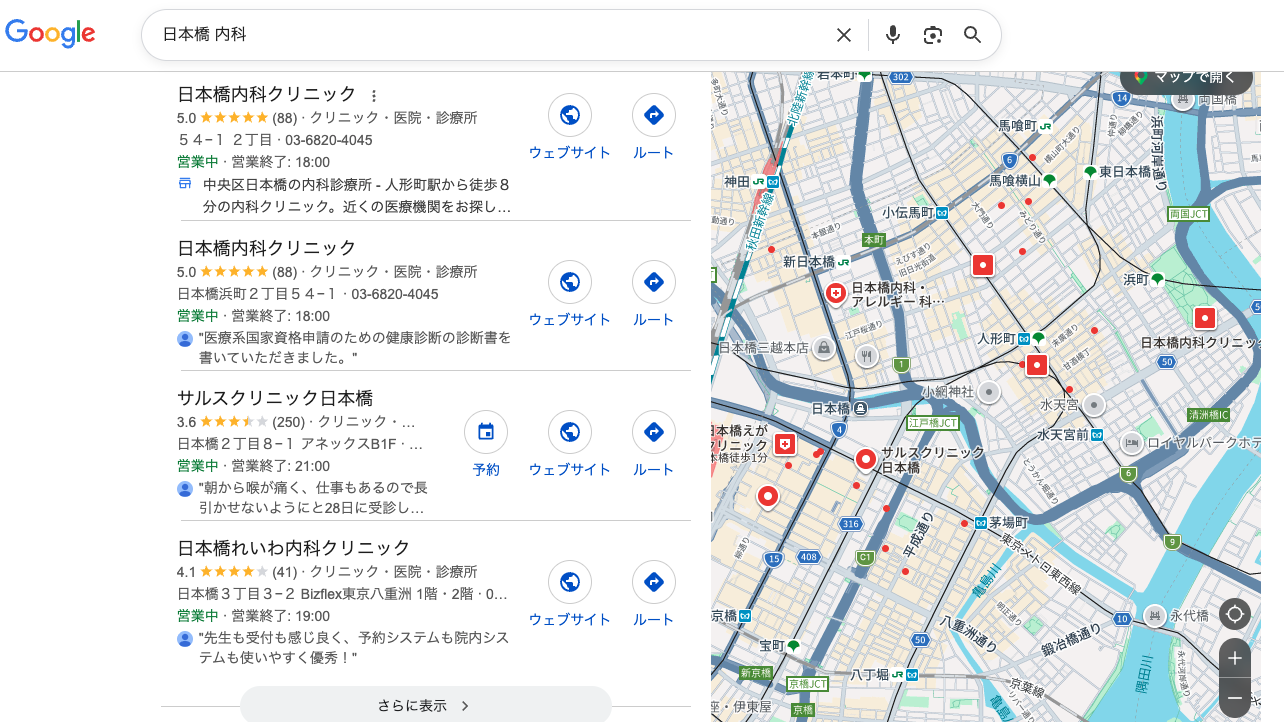
Task: Open more options for first clinic result
Action: (374, 96)
